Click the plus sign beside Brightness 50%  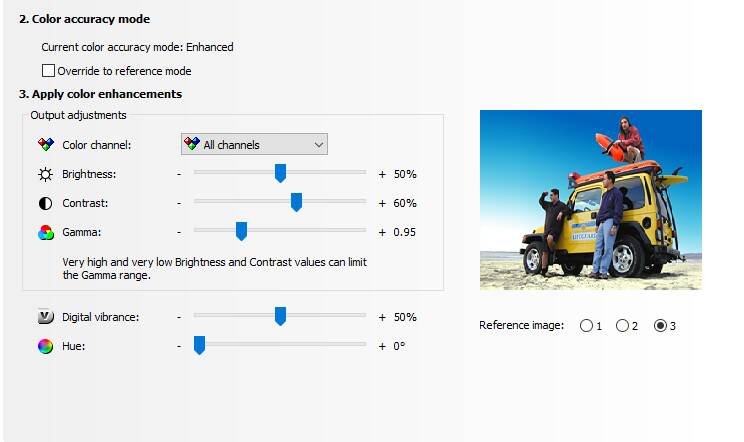[x=382, y=174]
